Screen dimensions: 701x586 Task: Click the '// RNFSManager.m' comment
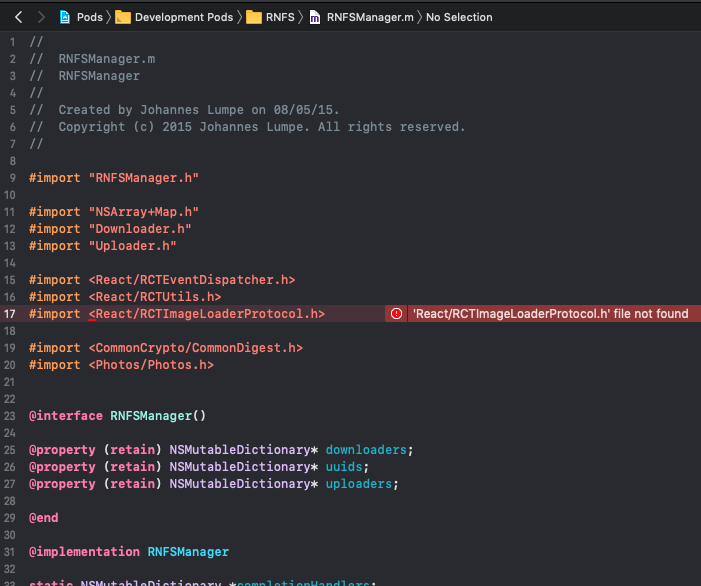coord(92,59)
